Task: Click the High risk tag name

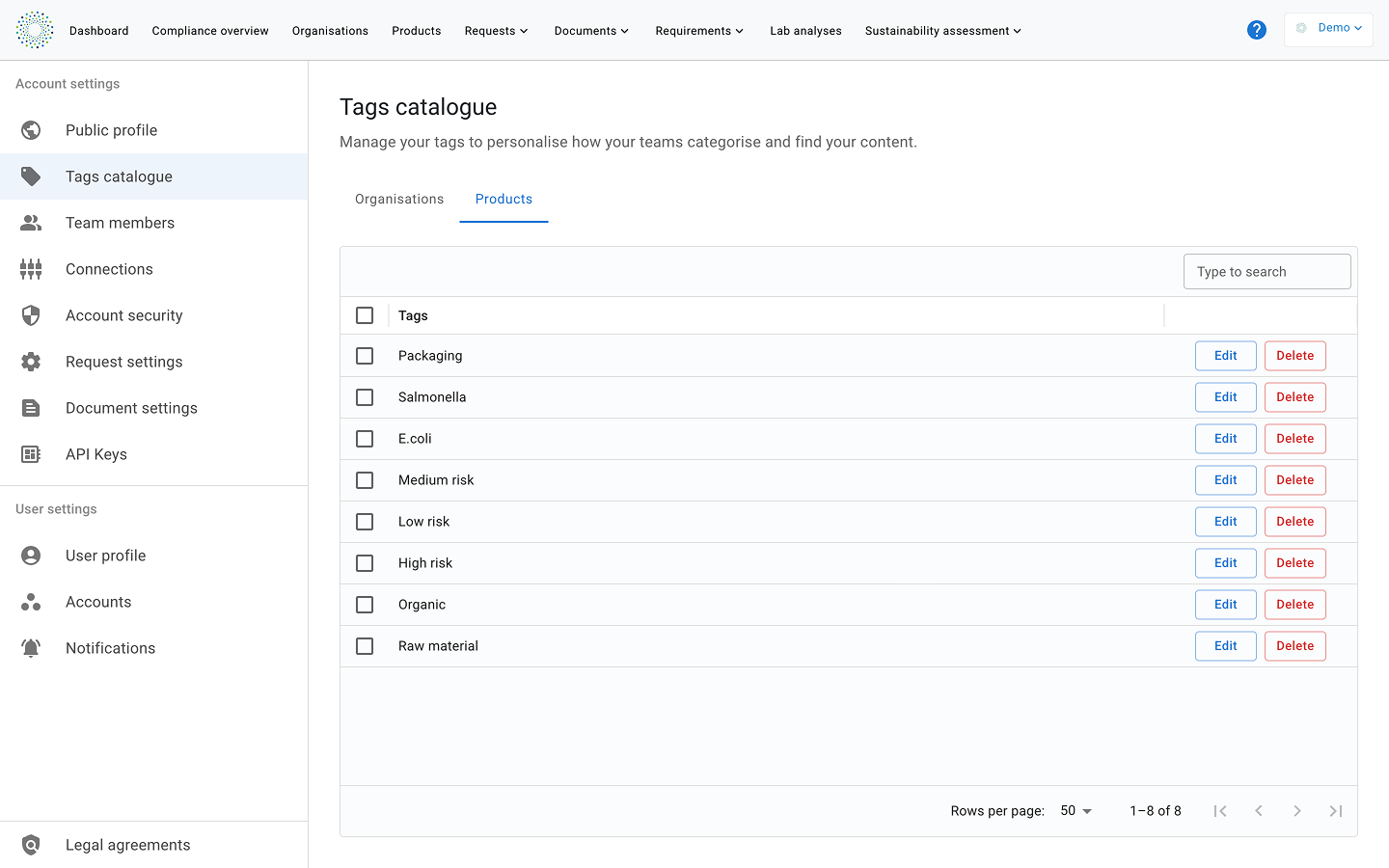Action: pos(425,563)
